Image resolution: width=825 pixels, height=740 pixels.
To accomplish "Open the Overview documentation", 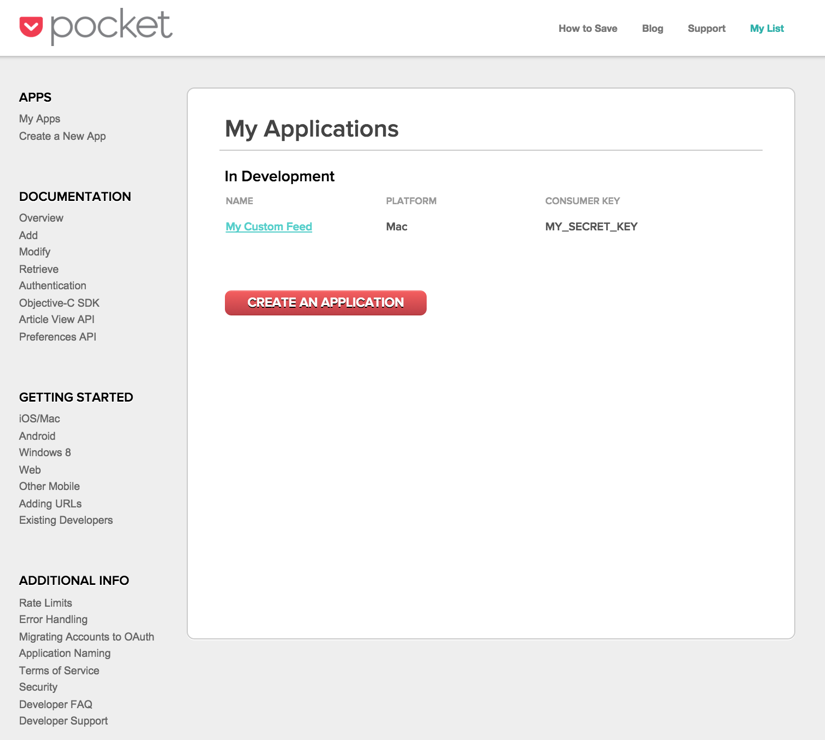I will pos(41,218).
